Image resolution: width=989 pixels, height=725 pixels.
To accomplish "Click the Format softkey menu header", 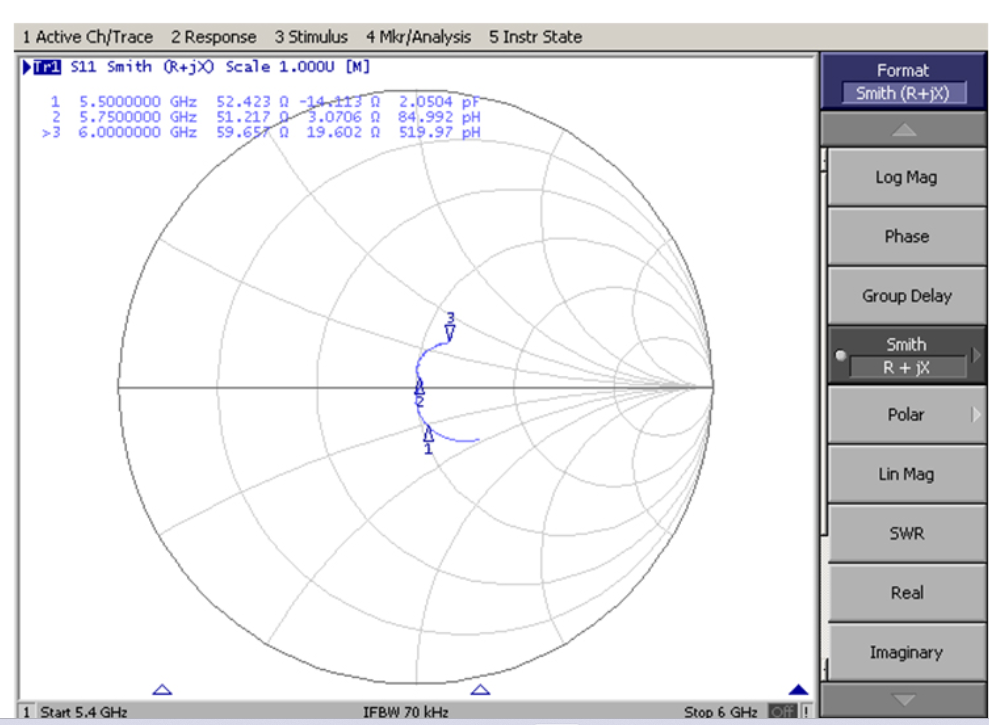I will 903,81.
